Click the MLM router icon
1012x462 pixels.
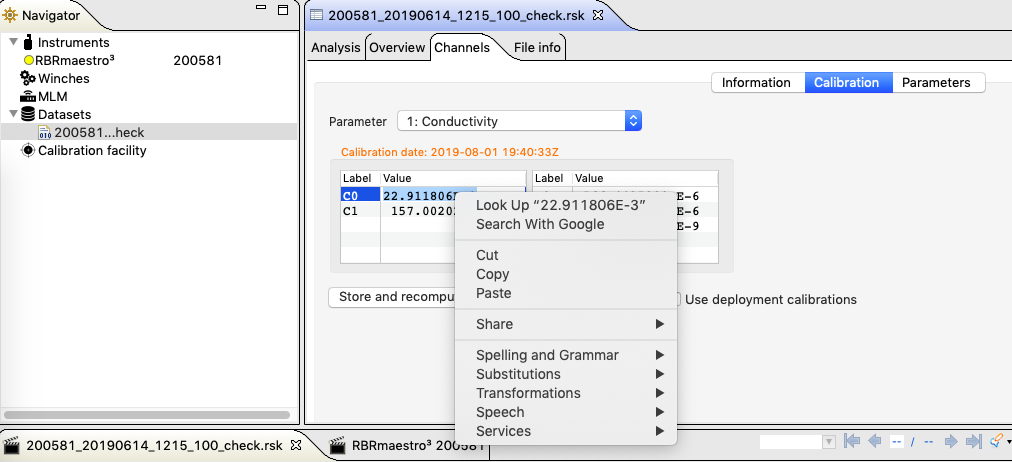tap(28, 97)
